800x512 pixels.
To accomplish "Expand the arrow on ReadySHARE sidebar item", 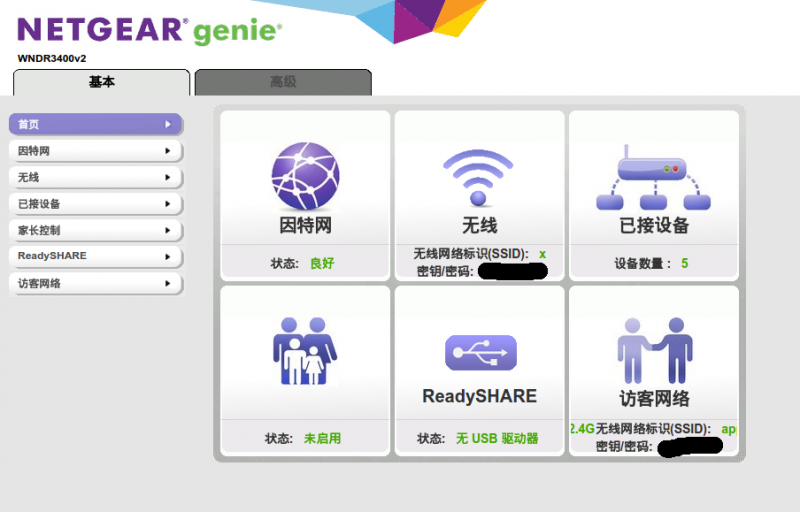I will coord(168,257).
